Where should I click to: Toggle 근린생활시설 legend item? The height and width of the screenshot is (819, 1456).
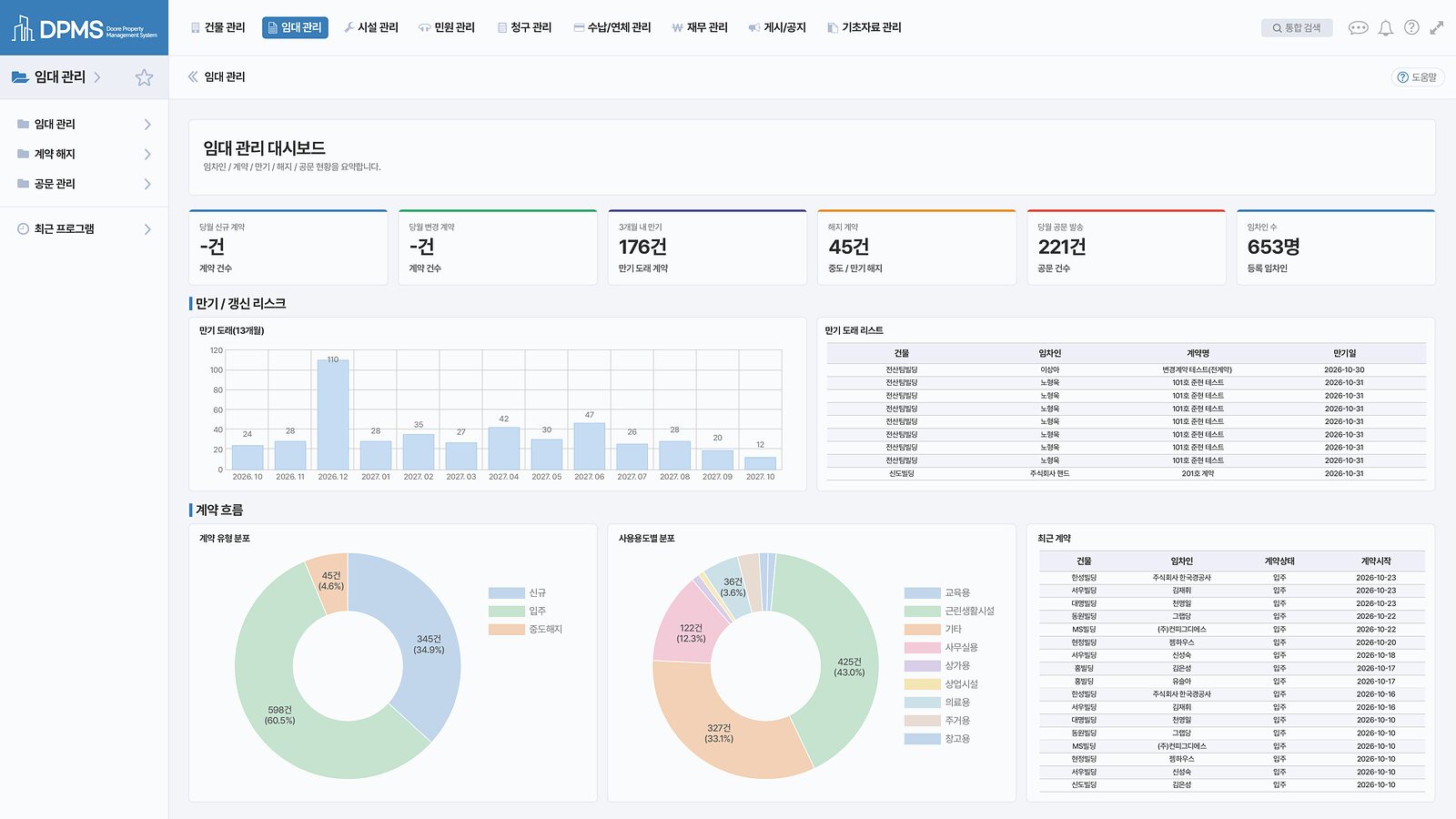point(949,611)
